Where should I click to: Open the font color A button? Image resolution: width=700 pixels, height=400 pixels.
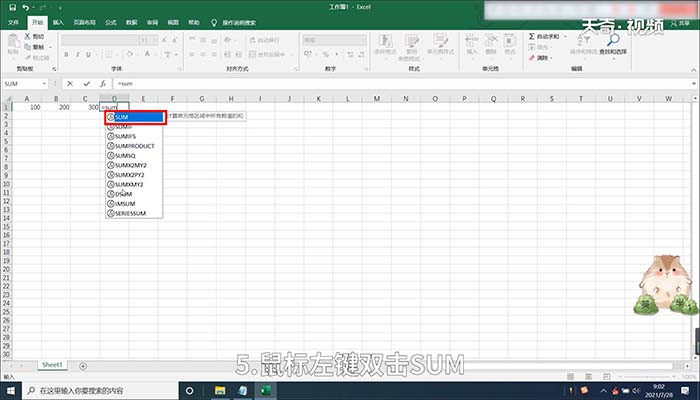click(147, 54)
